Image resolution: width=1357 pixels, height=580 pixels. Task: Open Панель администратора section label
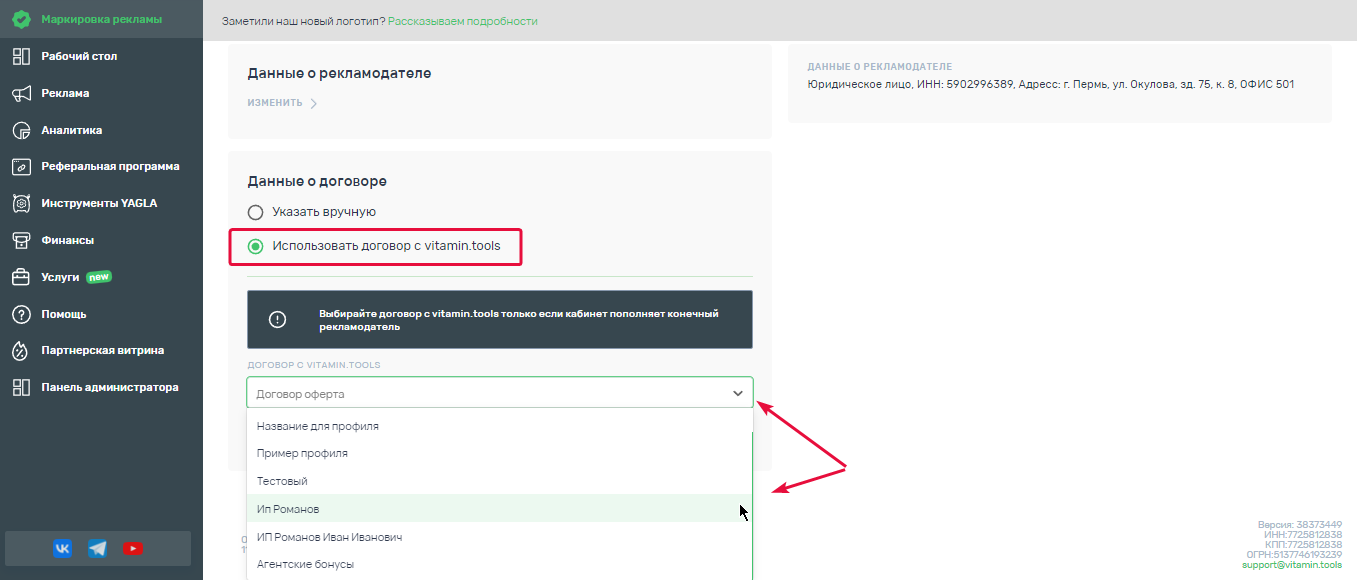point(110,387)
